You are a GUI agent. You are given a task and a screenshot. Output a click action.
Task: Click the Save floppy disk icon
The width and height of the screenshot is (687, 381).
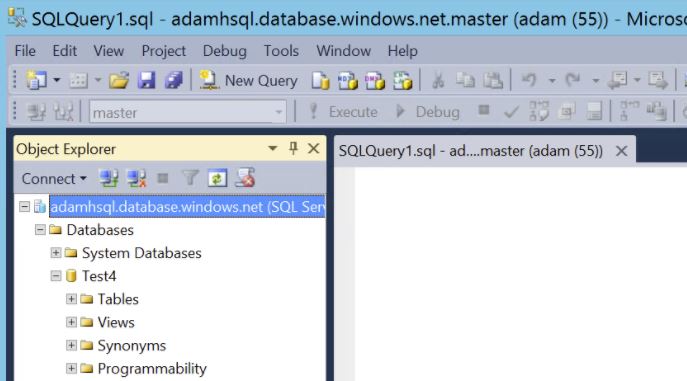(146, 81)
